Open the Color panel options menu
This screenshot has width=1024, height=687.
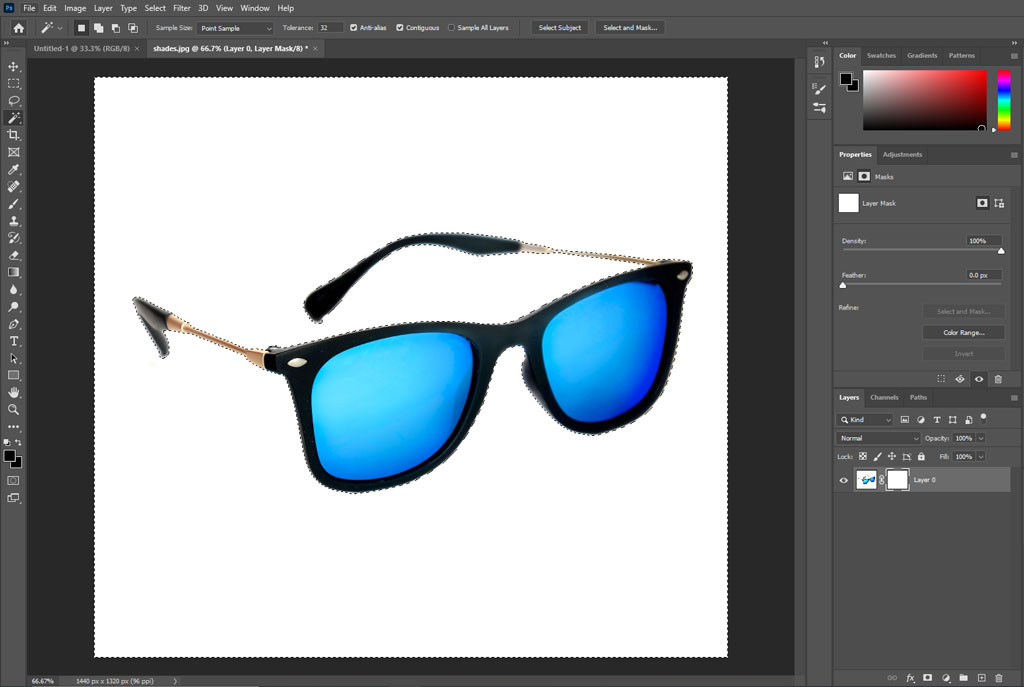pos(1014,56)
